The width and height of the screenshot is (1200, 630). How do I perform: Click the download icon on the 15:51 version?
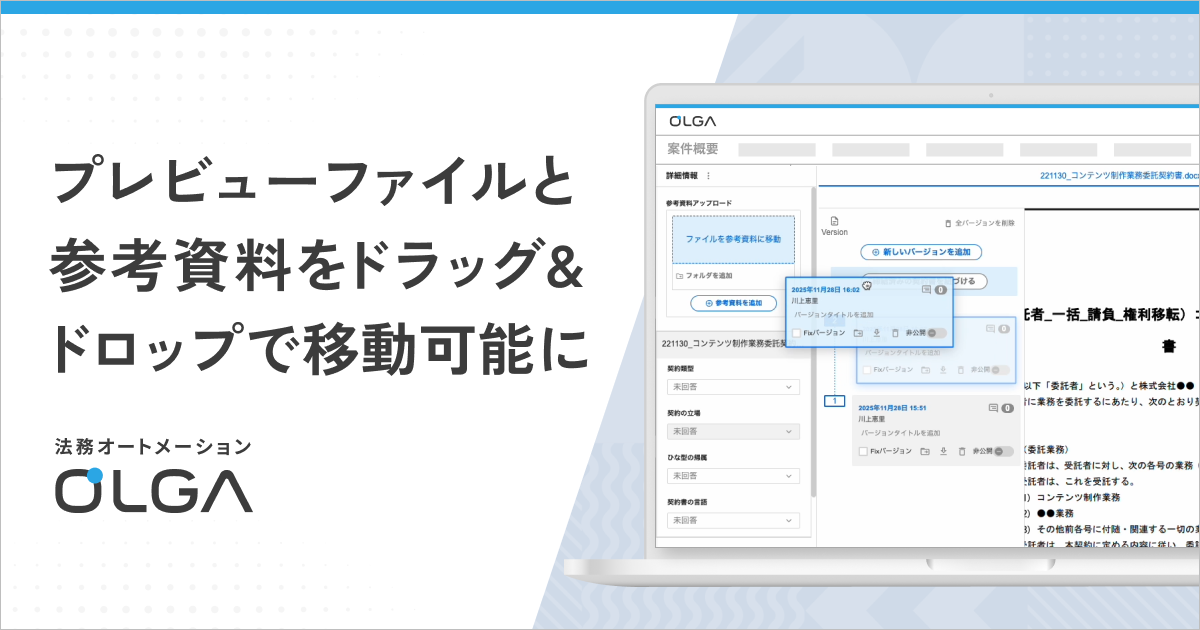pyautogui.click(x=943, y=451)
